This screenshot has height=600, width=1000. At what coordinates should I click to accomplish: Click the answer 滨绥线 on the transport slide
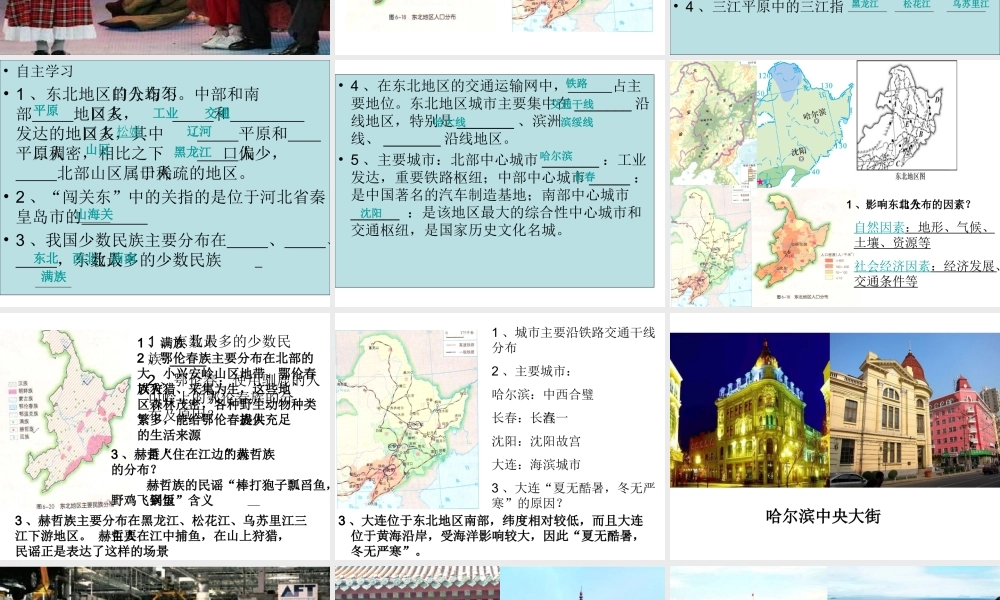pyautogui.click(x=577, y=122)
